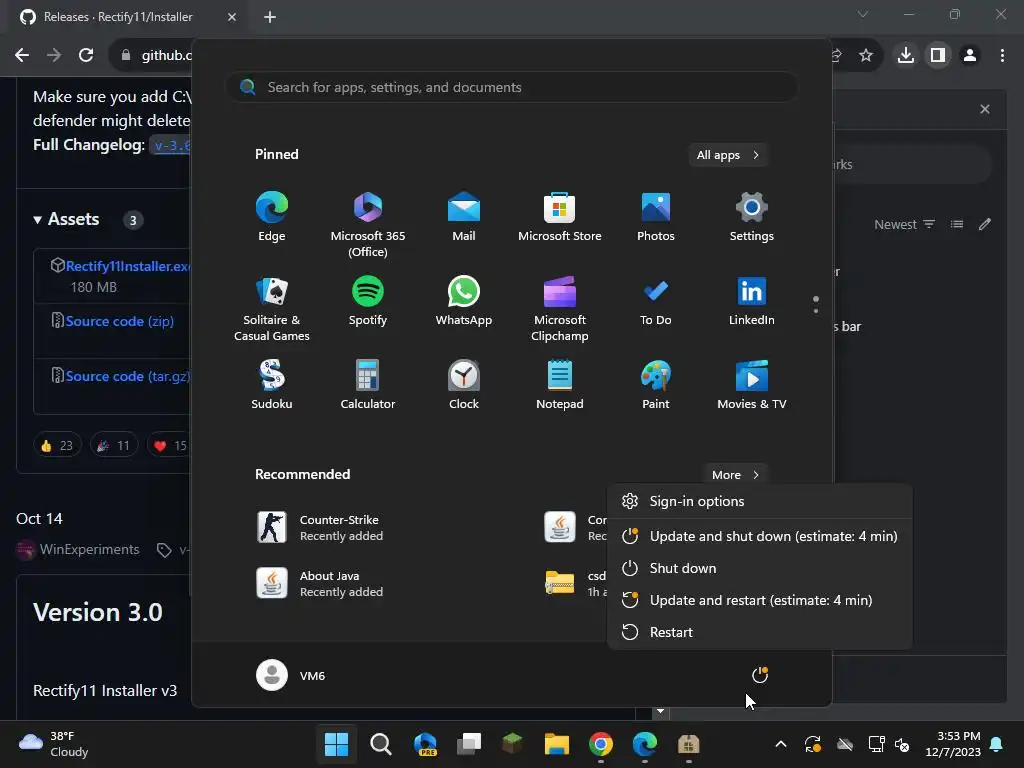Viewport: 1024px width, 768px height.
Task: Open Microsoft Store from pinned apps
Action: 560,217
